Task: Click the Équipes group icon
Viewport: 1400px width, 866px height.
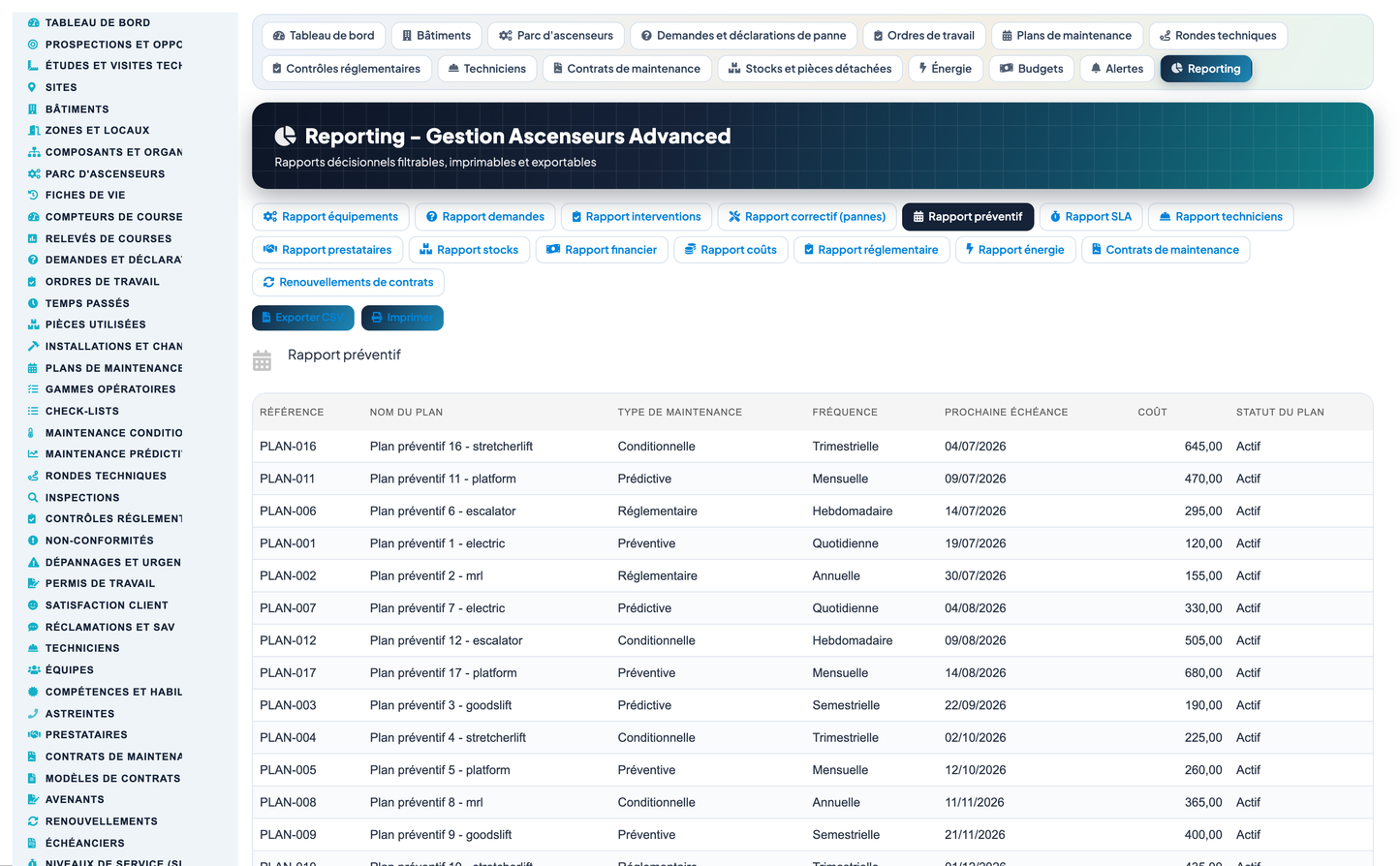Action: 33,670
